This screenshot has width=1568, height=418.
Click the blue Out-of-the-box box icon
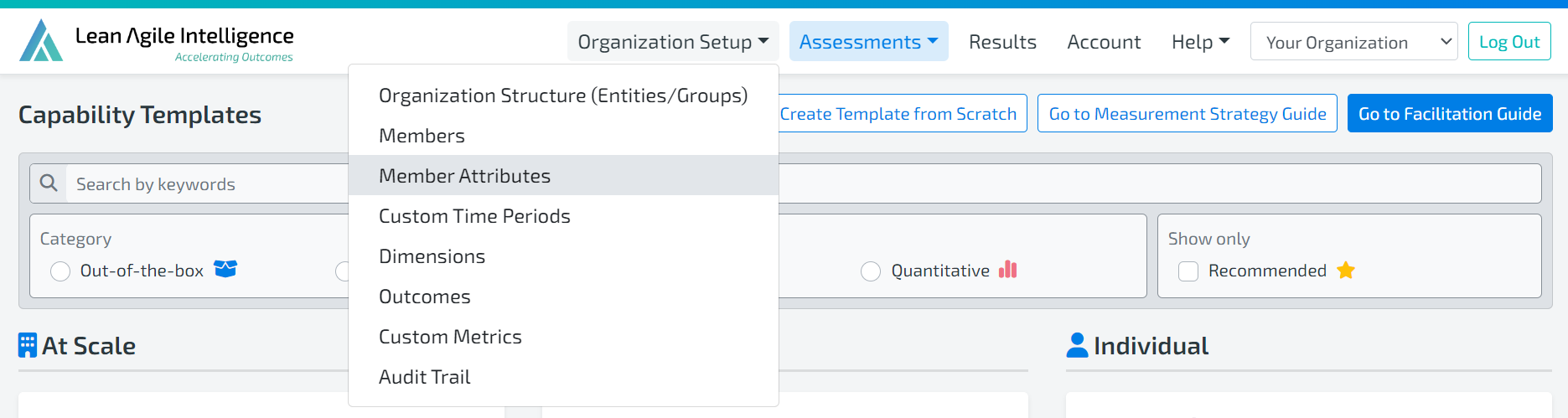click(225, 269)
